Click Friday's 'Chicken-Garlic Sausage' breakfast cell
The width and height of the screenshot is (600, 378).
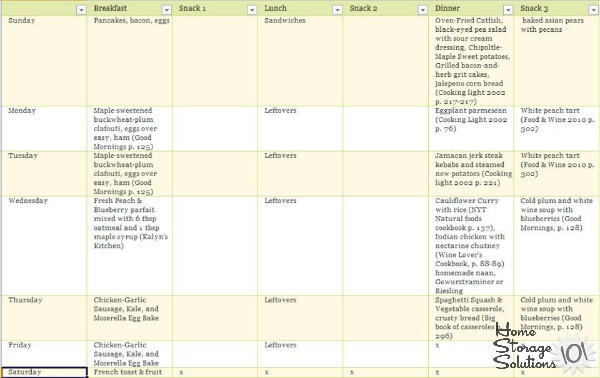coord(130,354)
